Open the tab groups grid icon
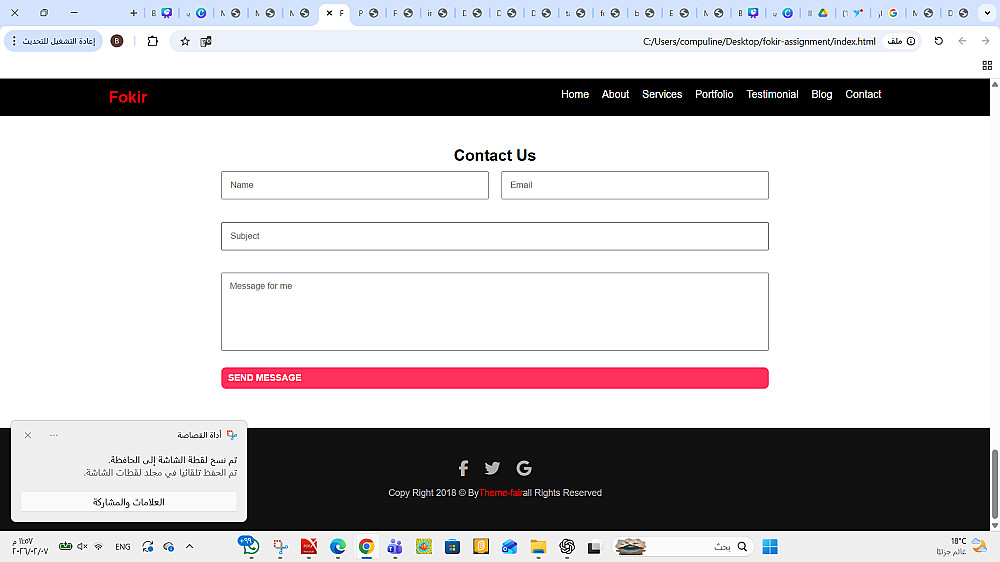 click(x=987, y=65)
